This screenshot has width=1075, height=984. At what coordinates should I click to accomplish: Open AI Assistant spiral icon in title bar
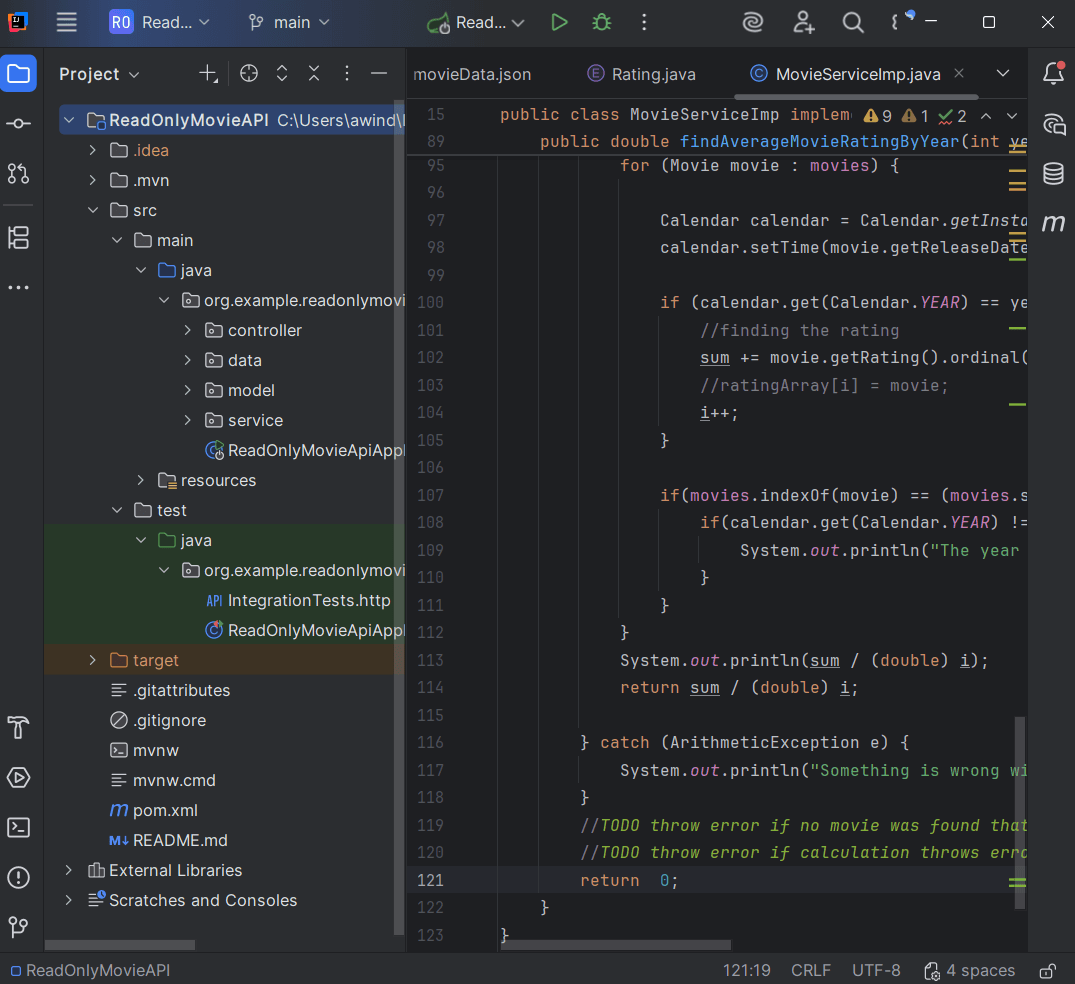tap(753, 23)
